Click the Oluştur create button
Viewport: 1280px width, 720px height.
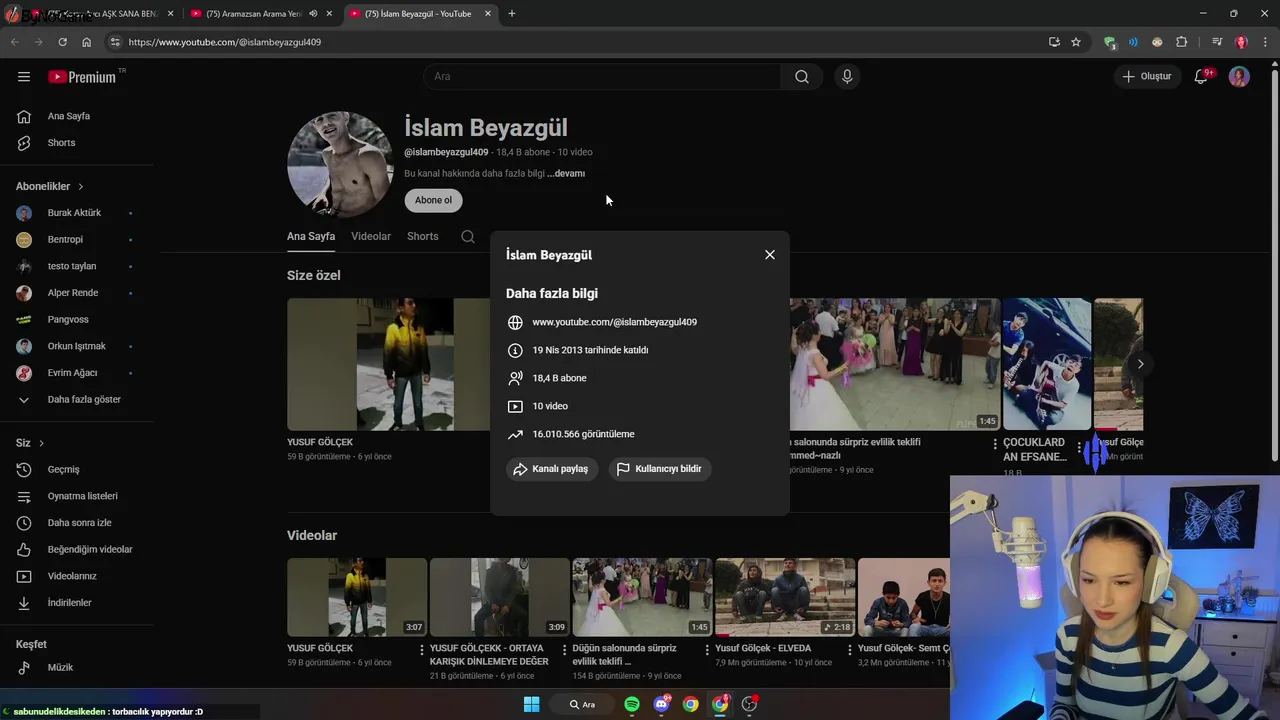[1146, 76]
